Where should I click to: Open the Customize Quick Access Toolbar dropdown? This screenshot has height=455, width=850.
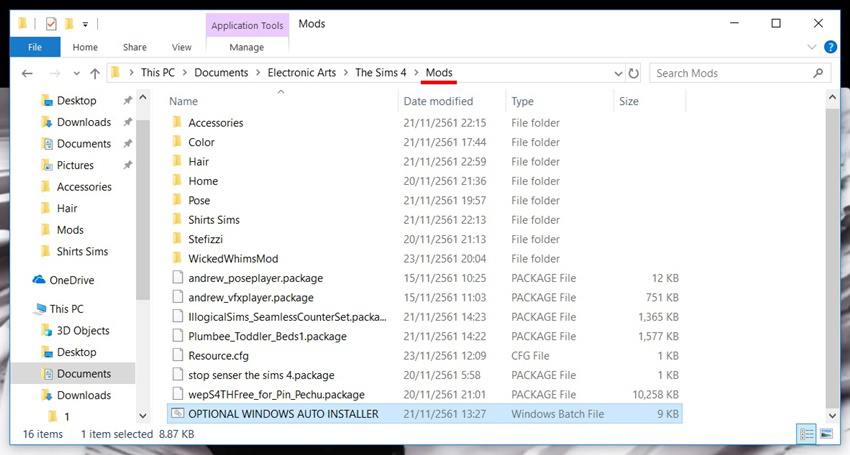click(x=85, y=24)
